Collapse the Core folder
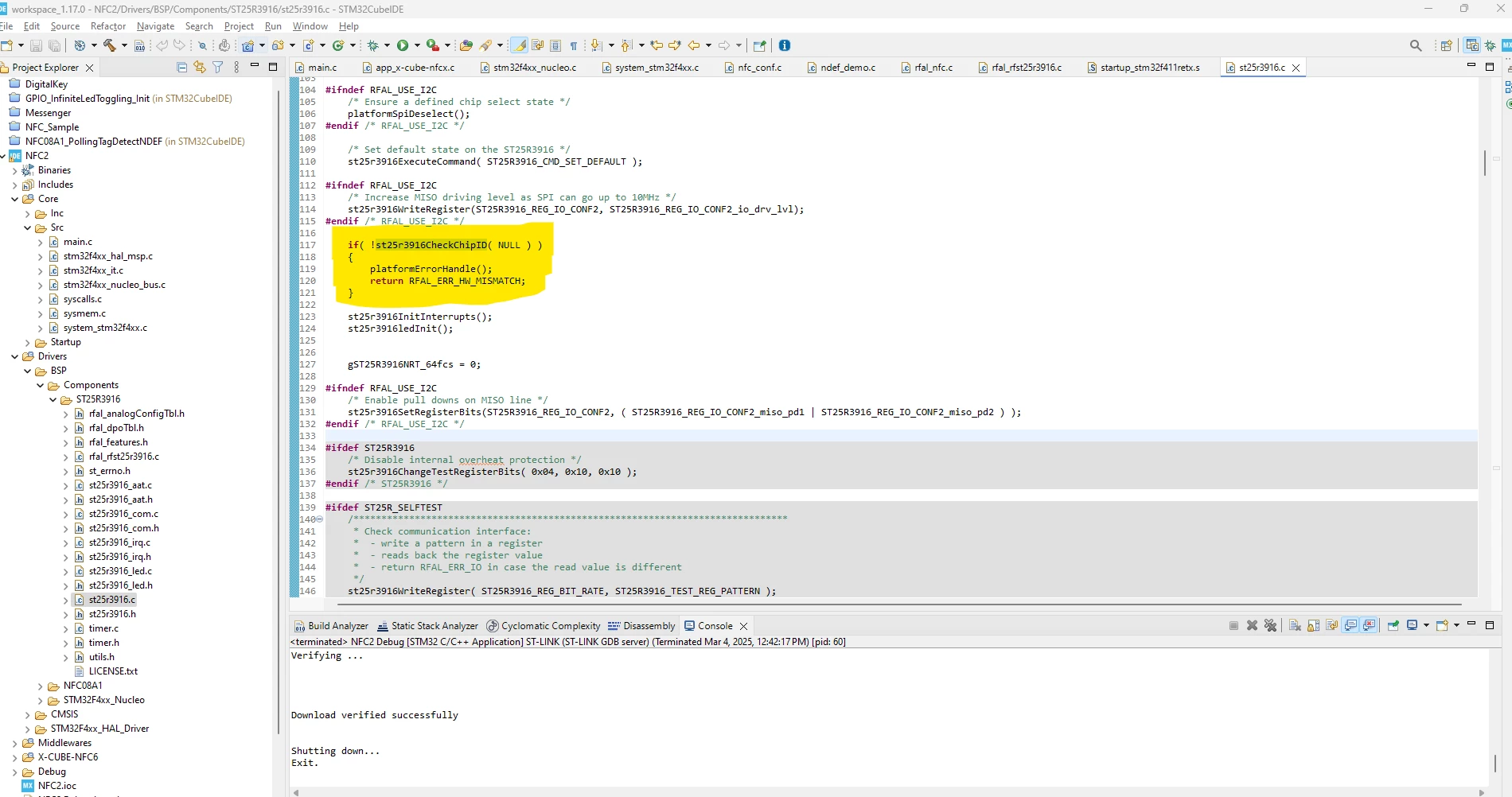This screenshot has height=797, width=1512. [14, 199]
